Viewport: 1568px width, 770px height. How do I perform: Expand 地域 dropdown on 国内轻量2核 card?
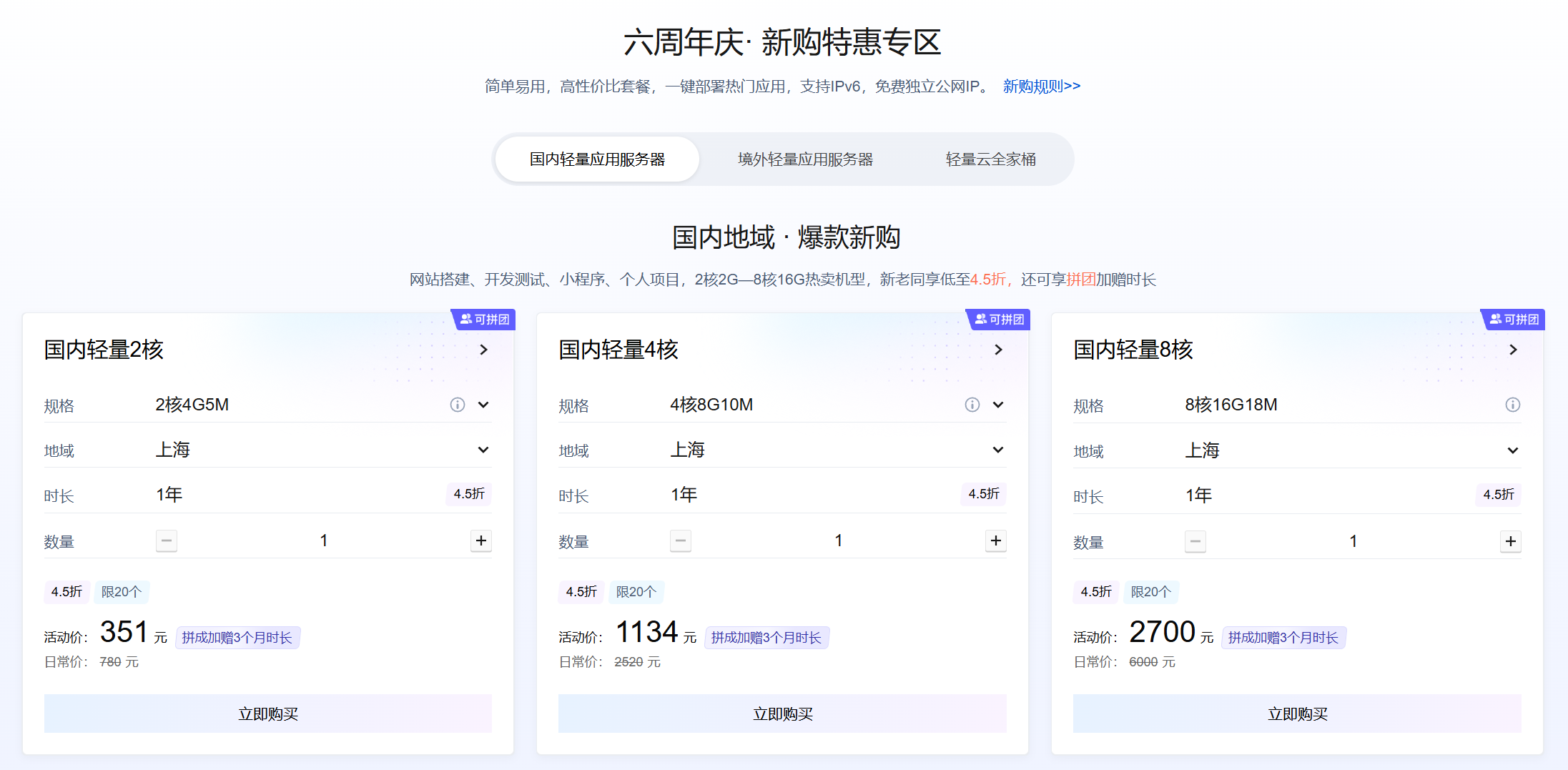coord(484,450)
